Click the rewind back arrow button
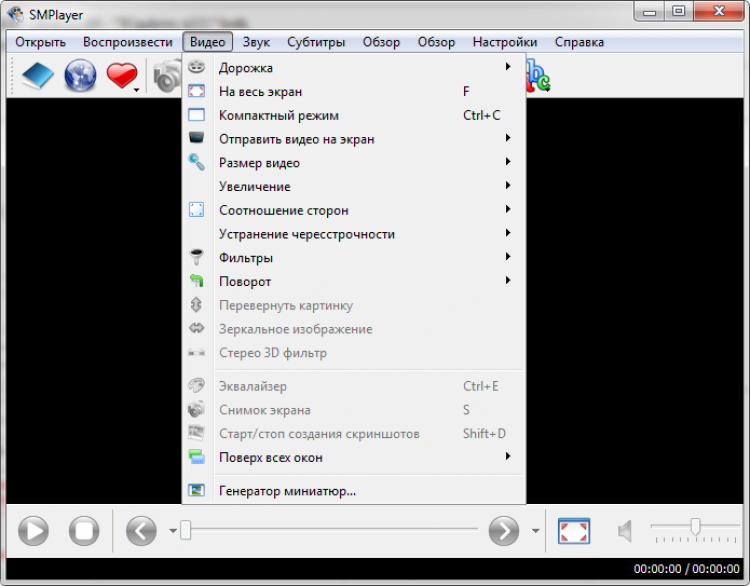The image size is (750, 586). click(141, 531)
